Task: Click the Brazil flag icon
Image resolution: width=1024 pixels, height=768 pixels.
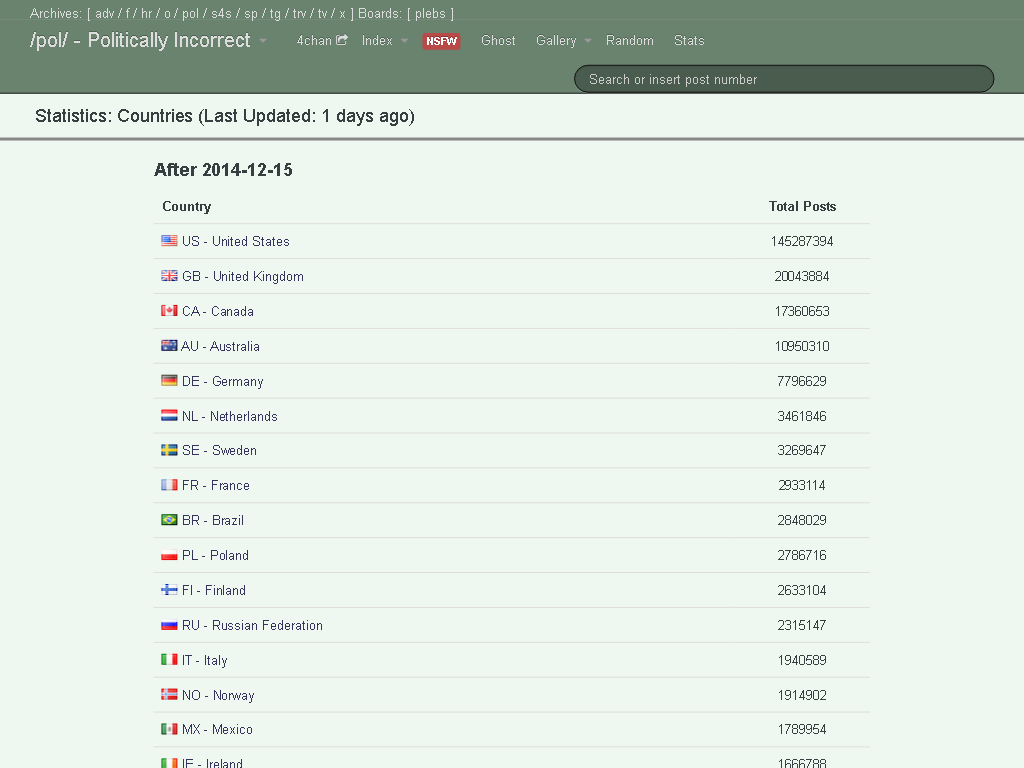Action: pyautogui.click(x=169, y=520)
